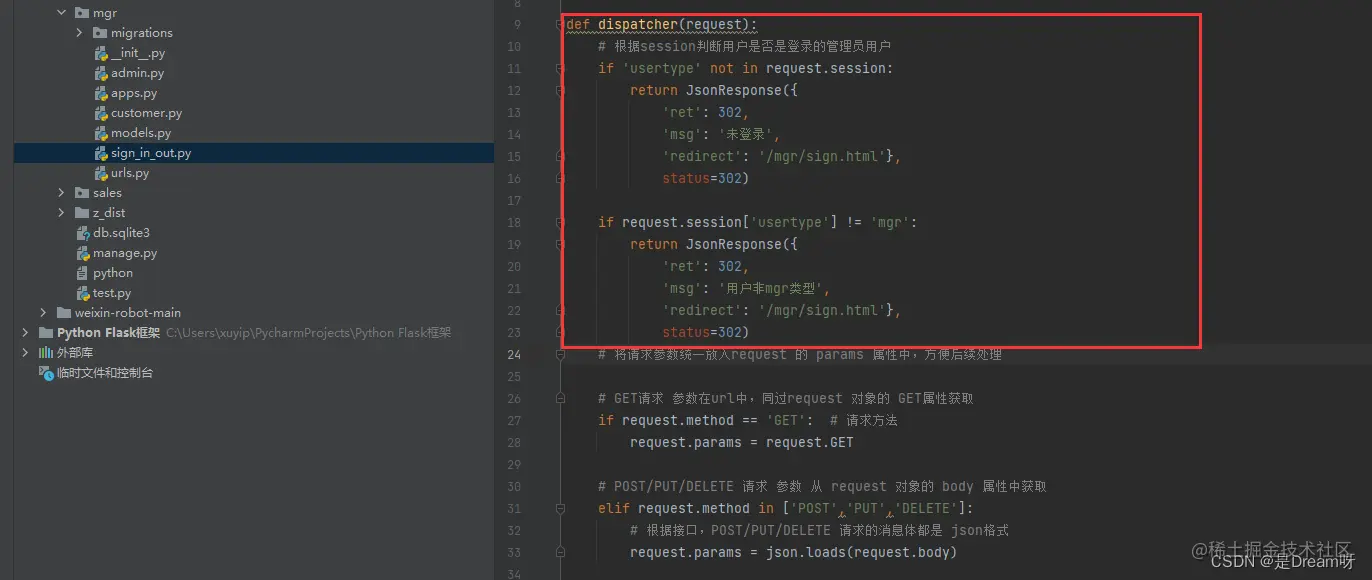Click the z_dist folder icon
The image size is (1372, 580).
(x=82, y=213)
